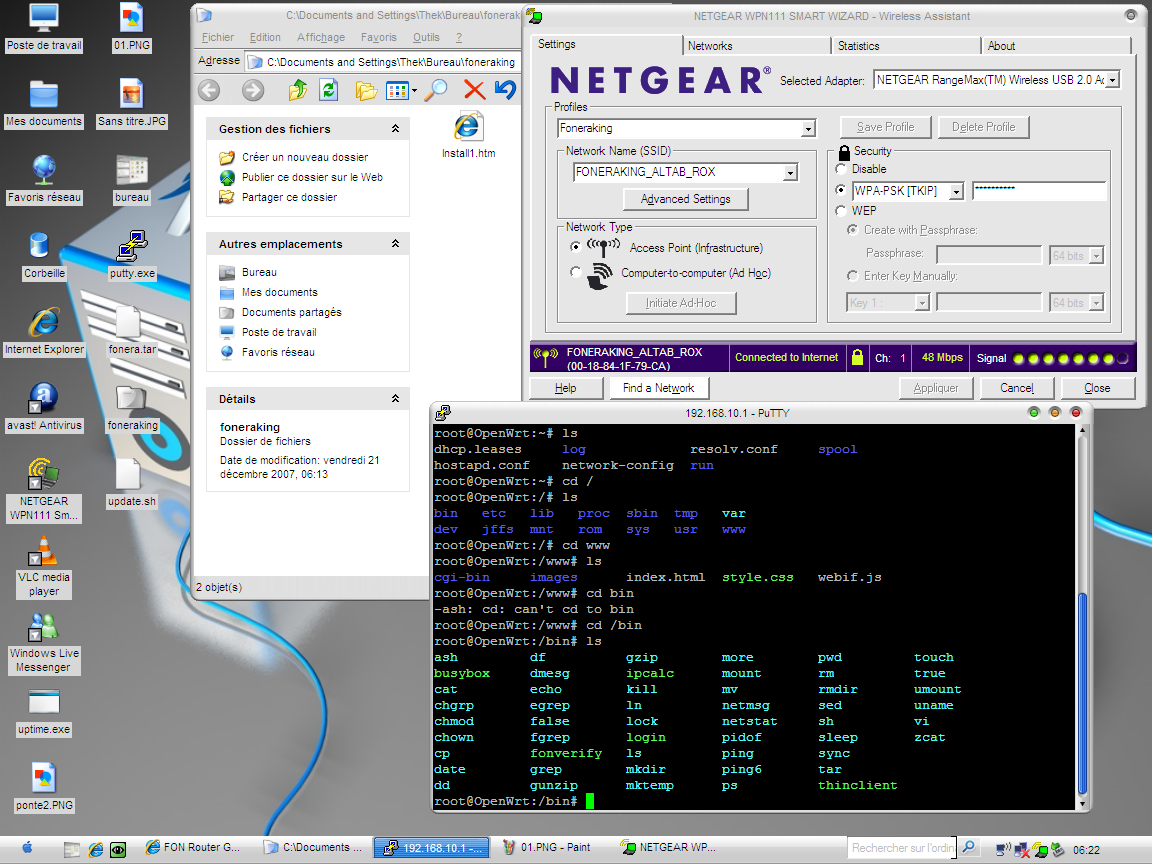
Task: Open the Network Name SSID dropdown
Action: tap(791, 173)
